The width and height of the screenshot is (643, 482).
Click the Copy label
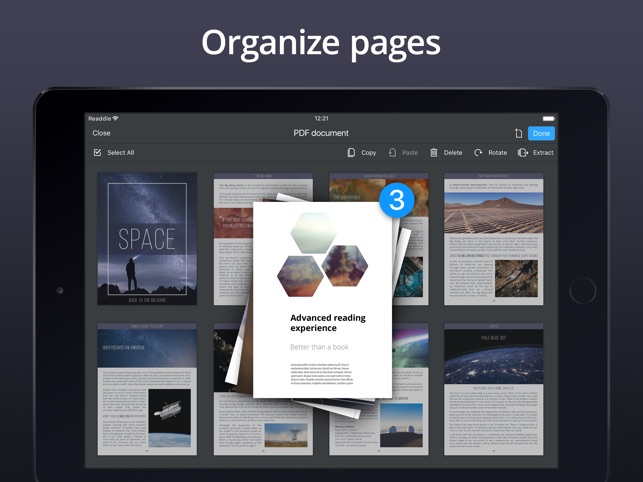click(369, 153)
